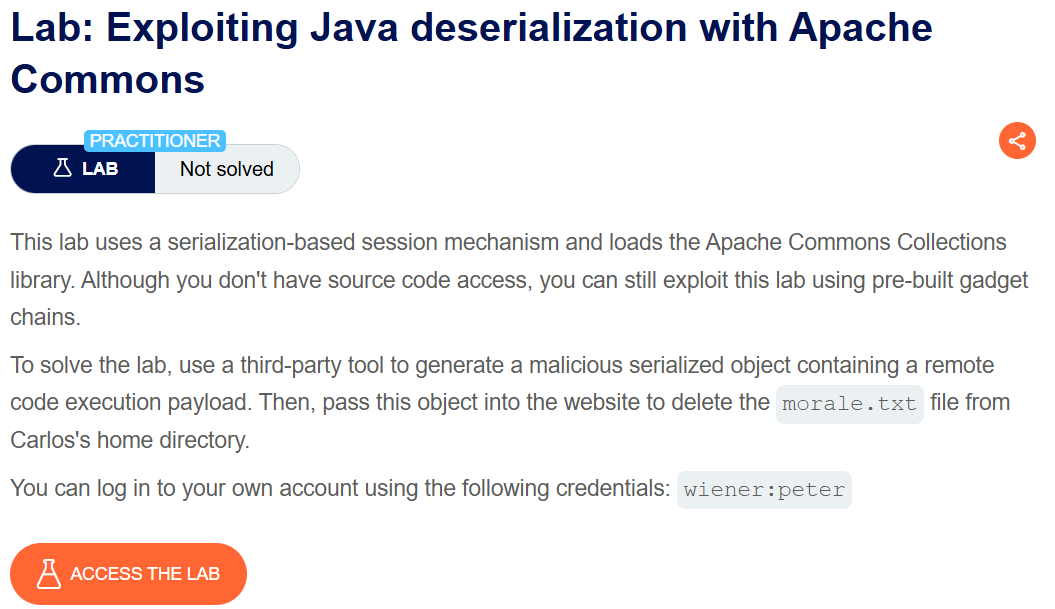Click the flask icon inside ACCESS THE LAB
This screenshot has height=609, width=1055.
(47, 573)
